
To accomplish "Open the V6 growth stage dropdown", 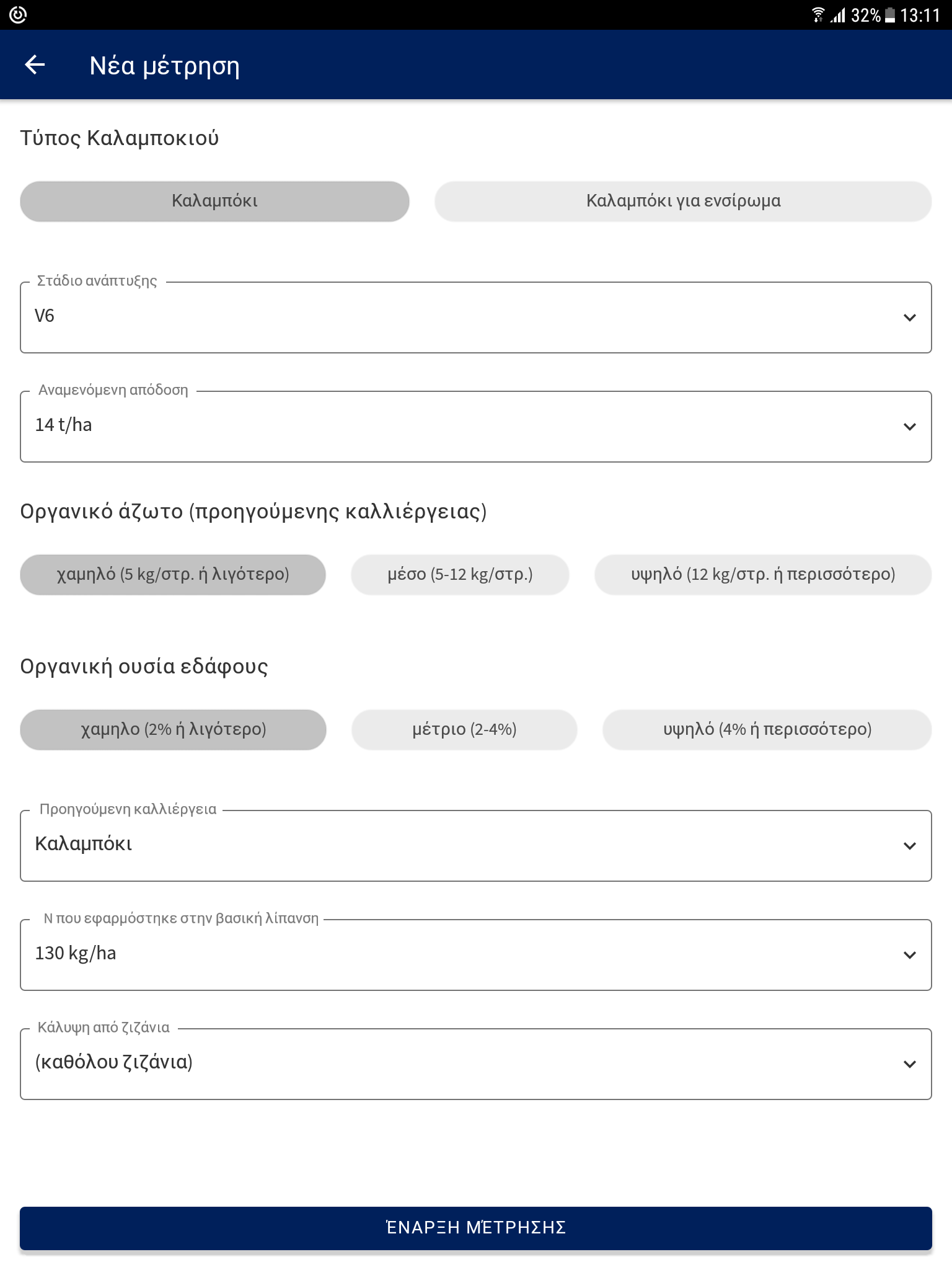I will click(434, 317).
